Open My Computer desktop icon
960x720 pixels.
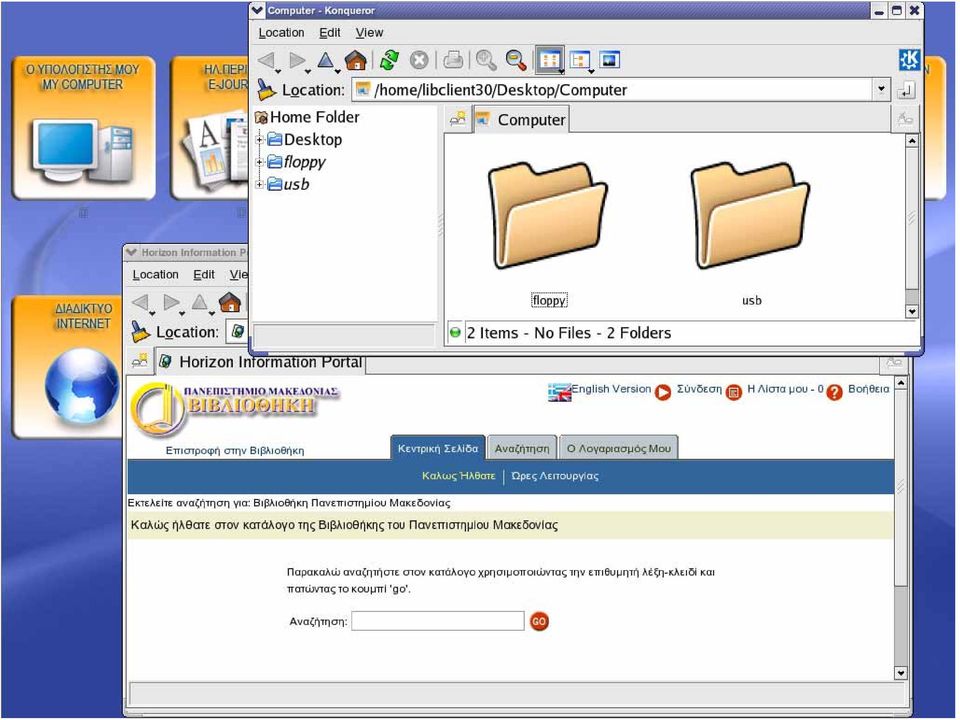[x=83, y=127]
